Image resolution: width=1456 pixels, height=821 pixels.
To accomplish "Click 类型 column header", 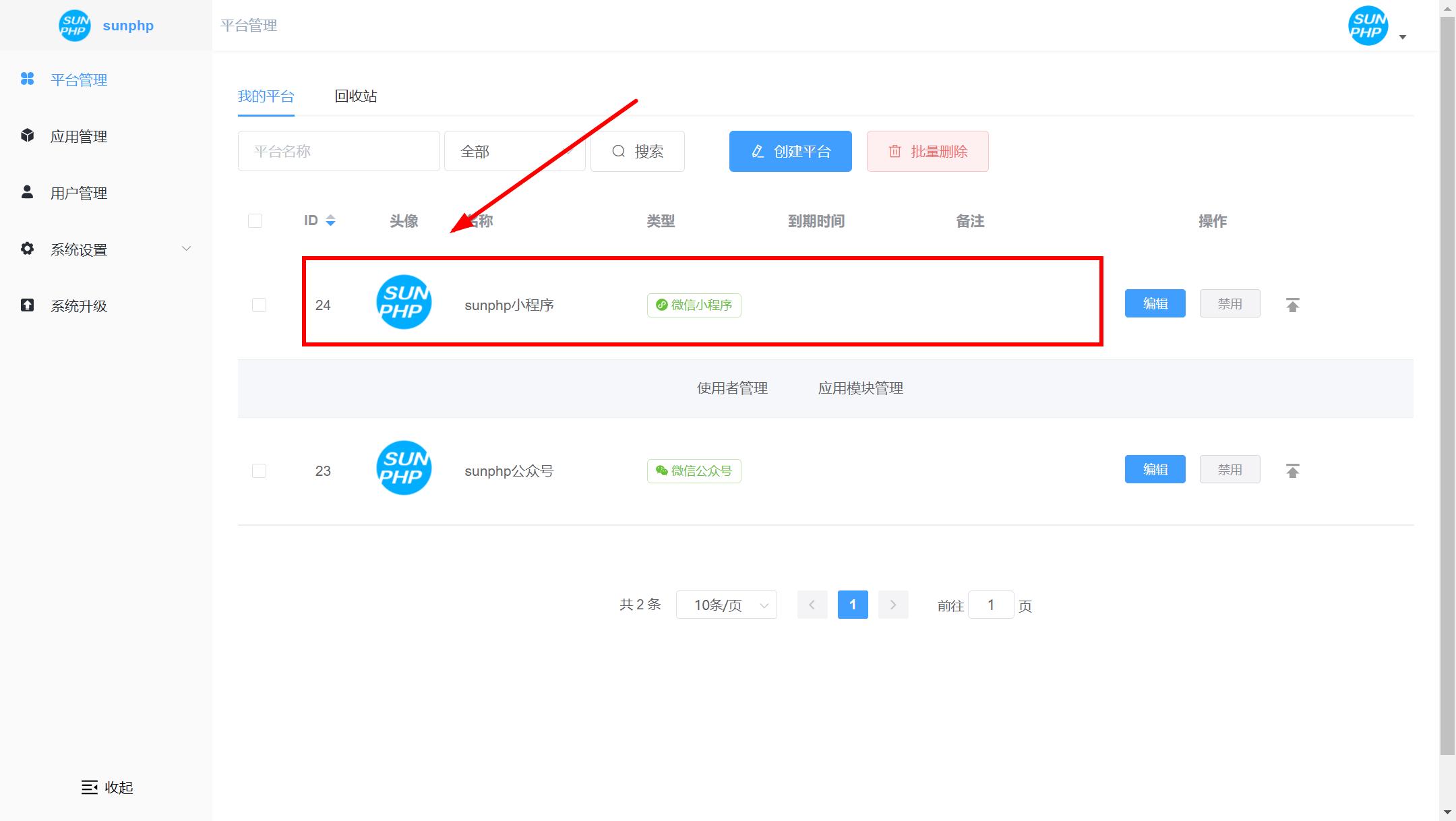I will tap(661, 220).
